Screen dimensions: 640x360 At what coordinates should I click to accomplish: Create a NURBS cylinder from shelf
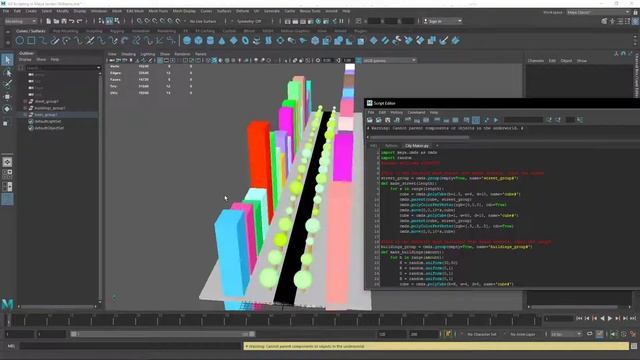210,40
